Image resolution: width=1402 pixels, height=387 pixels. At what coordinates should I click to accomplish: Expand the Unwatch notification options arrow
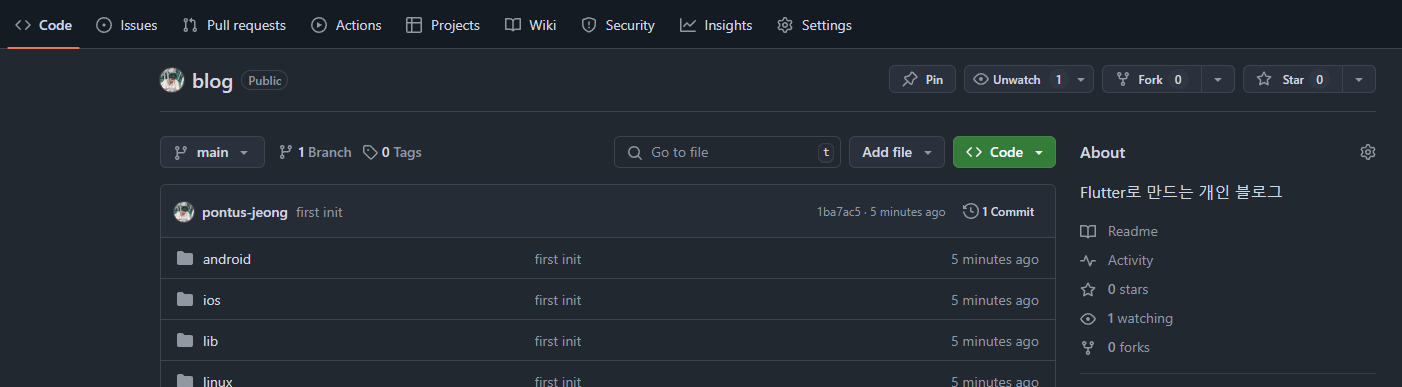tap(1082, 79)
